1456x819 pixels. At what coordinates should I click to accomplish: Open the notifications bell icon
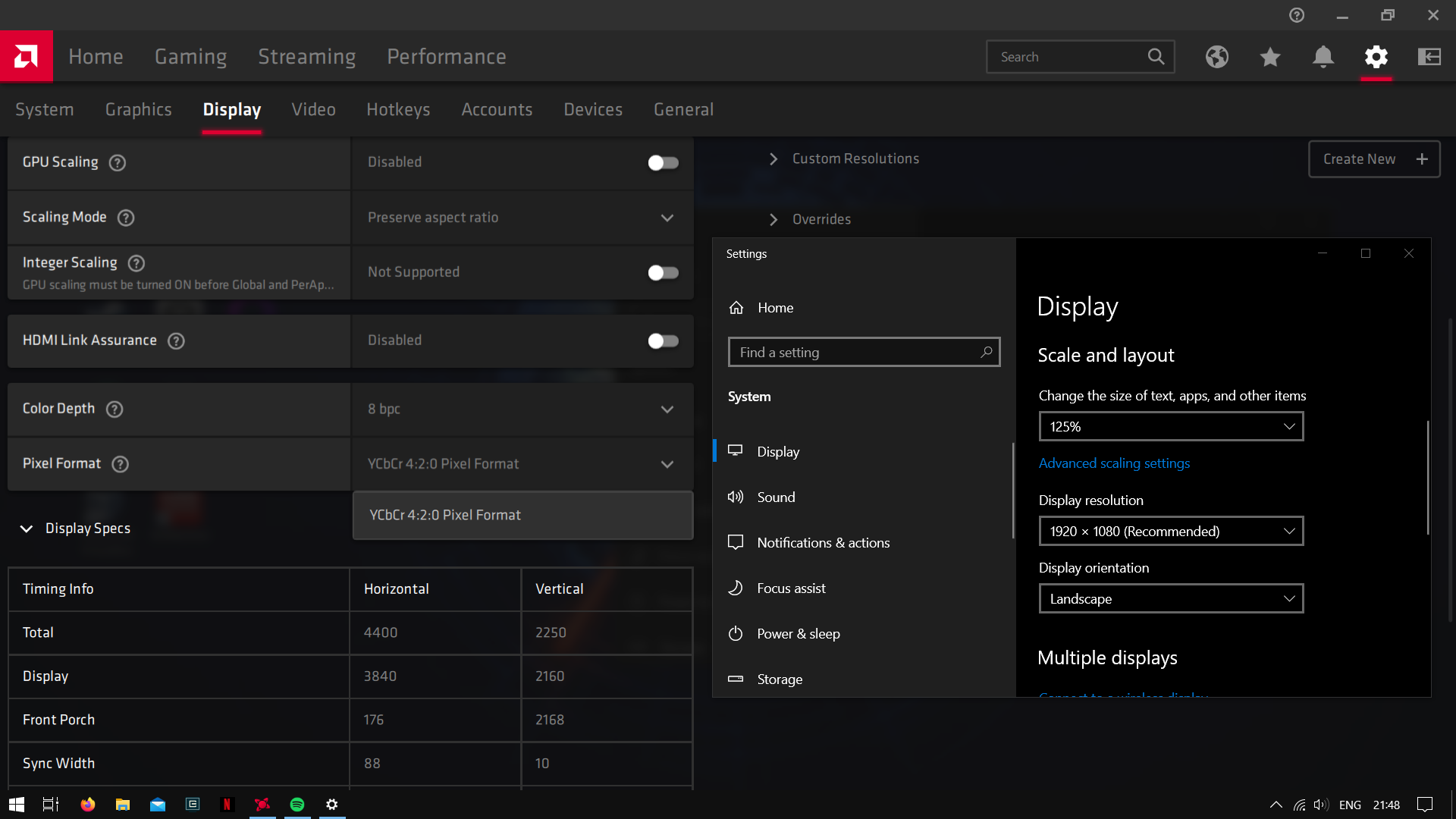pos(1323,57)
